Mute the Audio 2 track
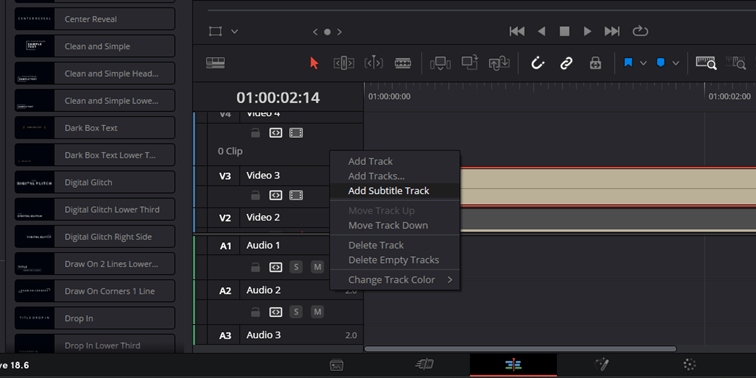 pos(317,312)
